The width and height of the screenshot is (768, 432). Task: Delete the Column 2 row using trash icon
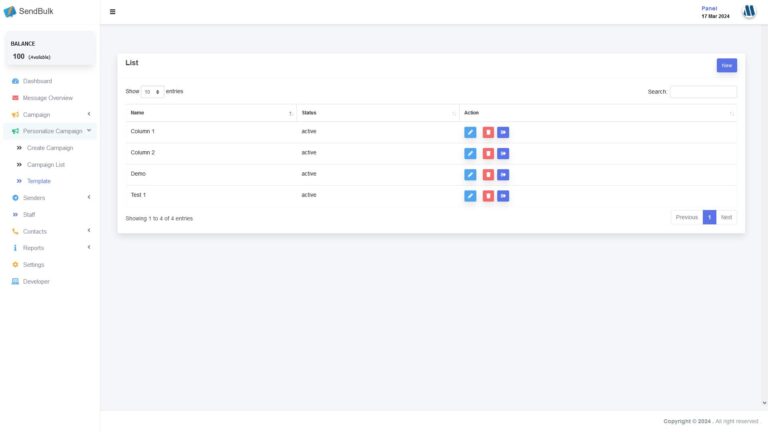(488, 153)
